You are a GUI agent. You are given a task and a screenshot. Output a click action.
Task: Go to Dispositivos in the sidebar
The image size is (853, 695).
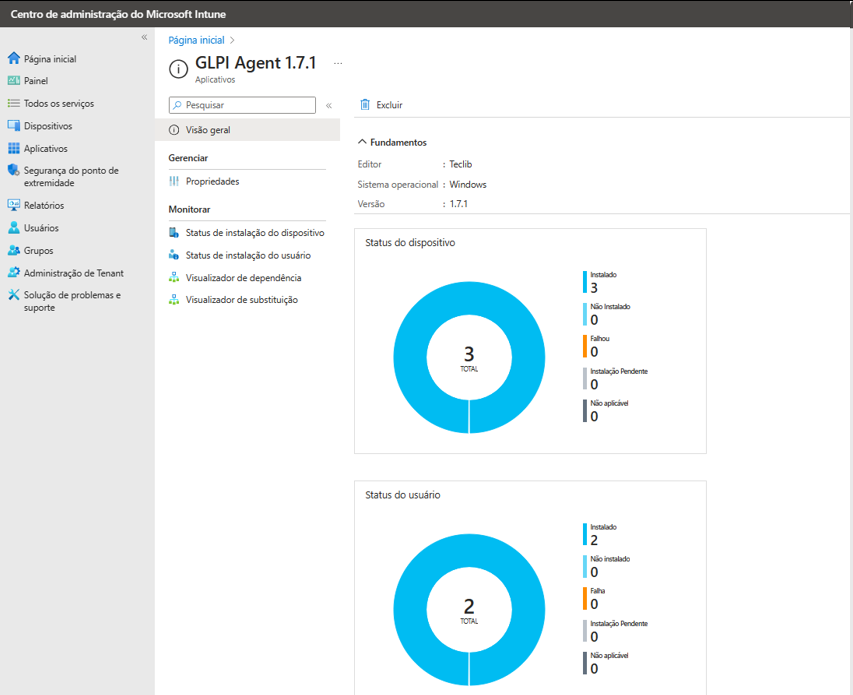click(48, 126)
